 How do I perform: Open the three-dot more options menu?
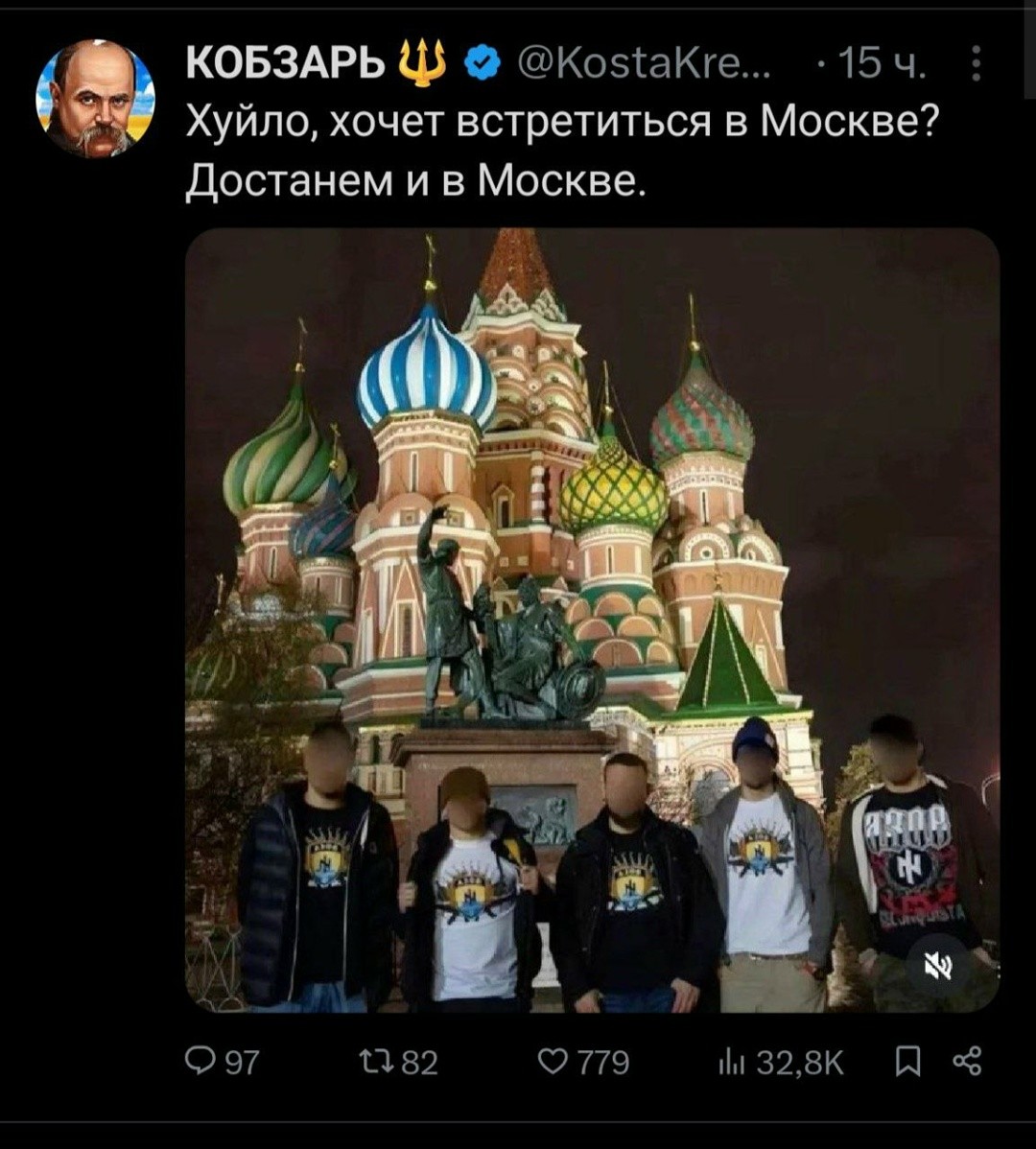pyautogui.click(x=976, y=64)
